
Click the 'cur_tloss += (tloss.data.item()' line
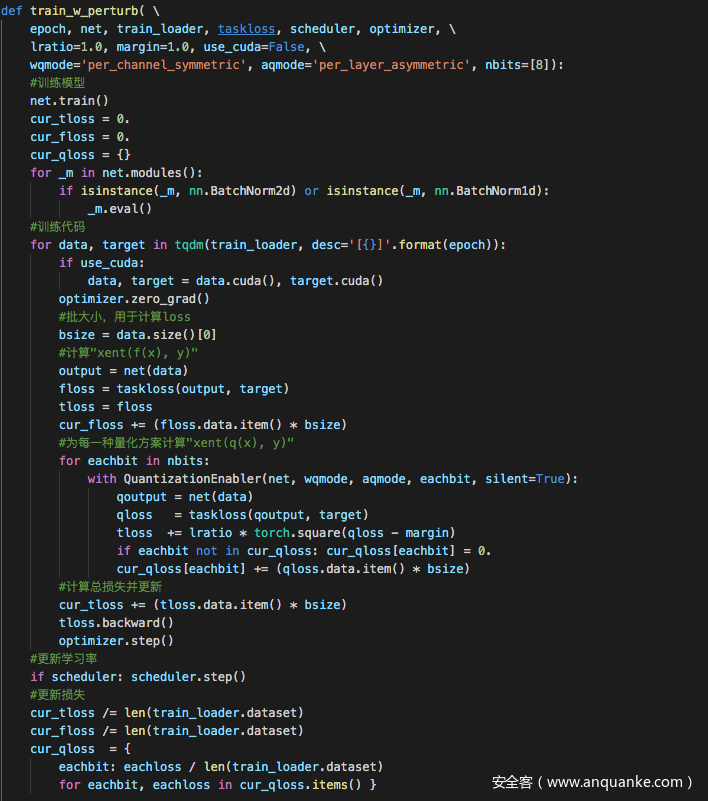click(x=203, y=605)
